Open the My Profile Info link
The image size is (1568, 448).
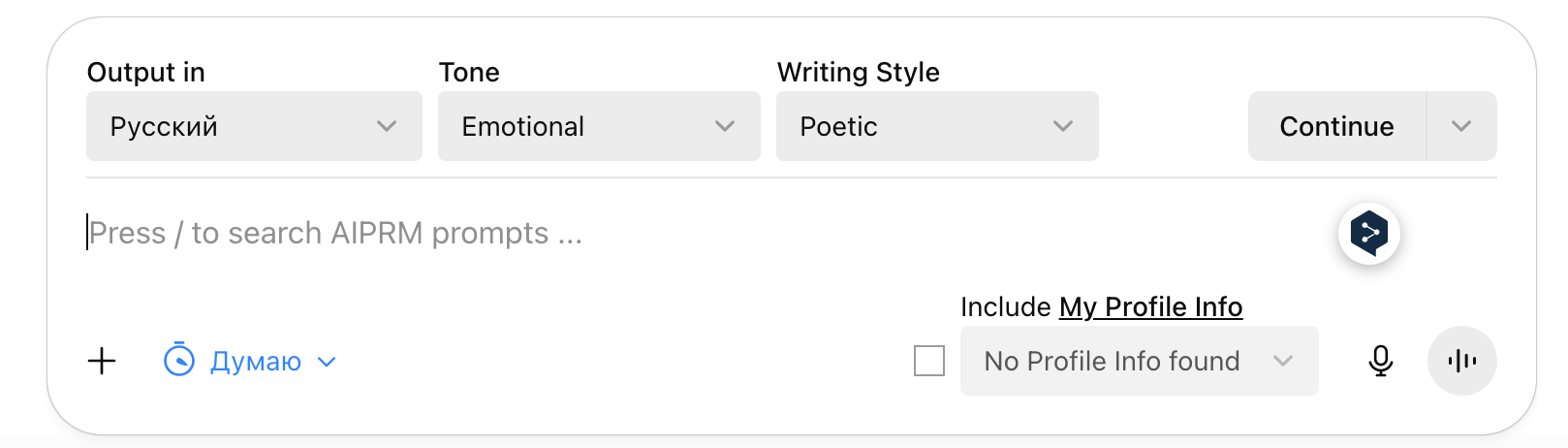click(x=1150, y=307)
